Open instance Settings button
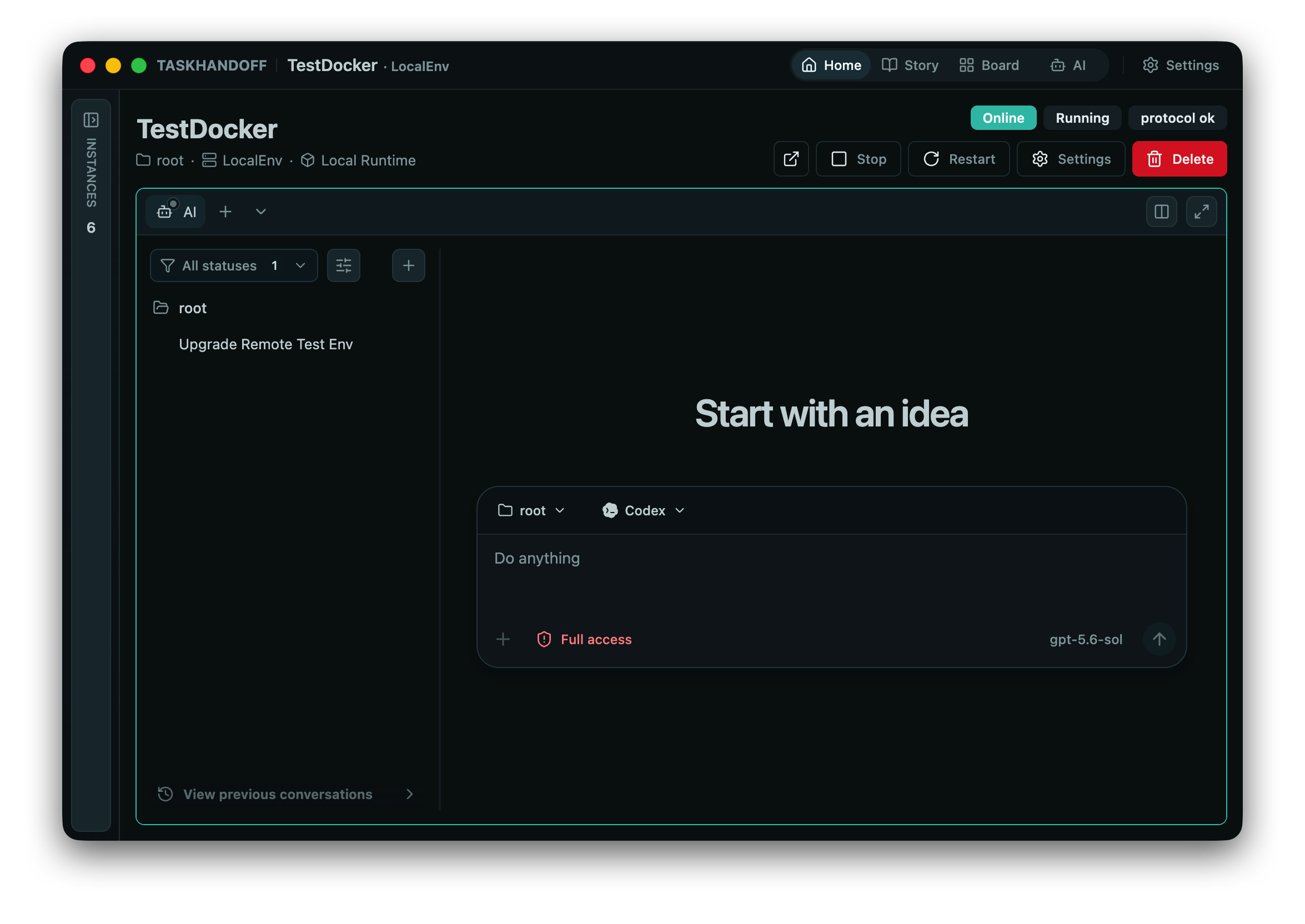1305x924 pixels. 1071,159
